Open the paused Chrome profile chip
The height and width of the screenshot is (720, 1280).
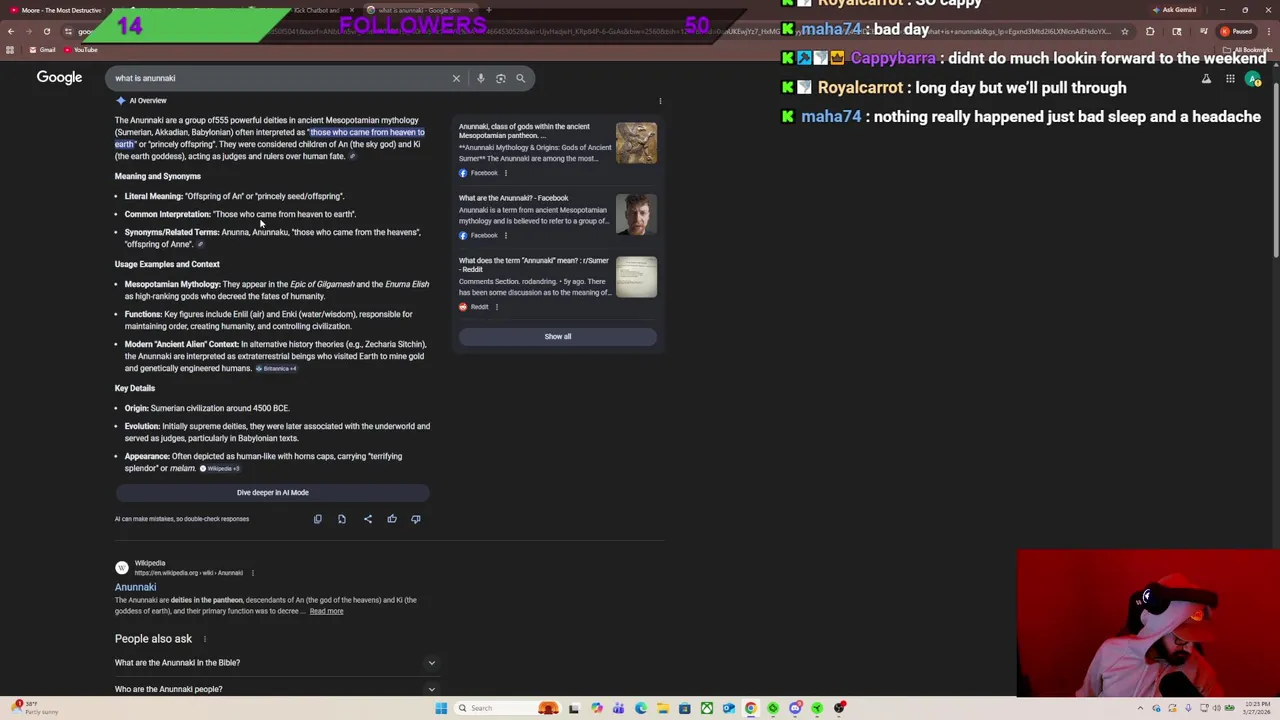coord(1237,31)
